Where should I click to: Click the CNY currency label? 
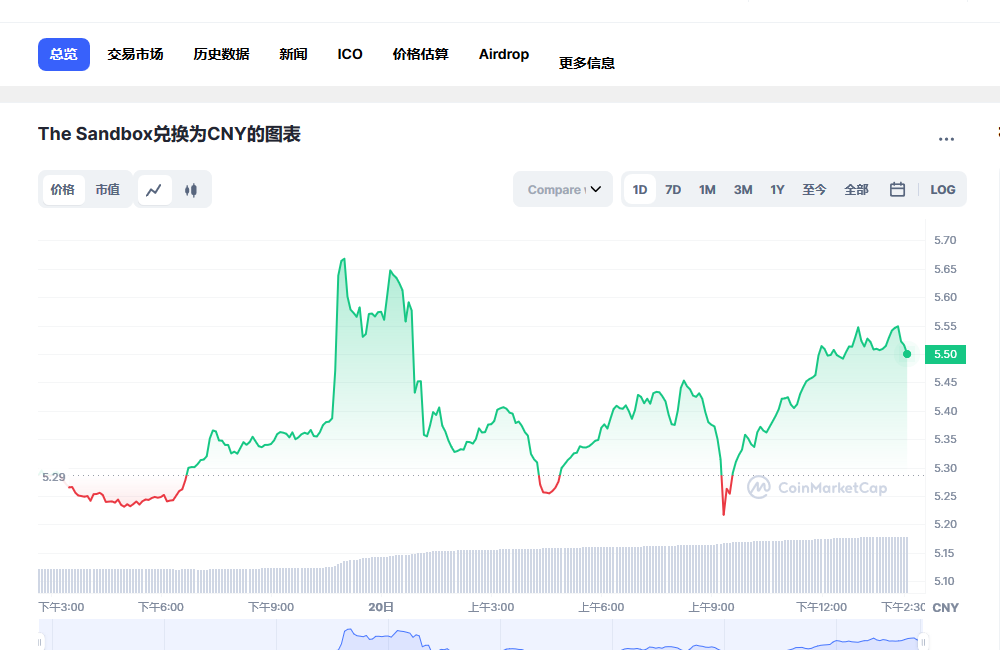click(x=945, y=608)
